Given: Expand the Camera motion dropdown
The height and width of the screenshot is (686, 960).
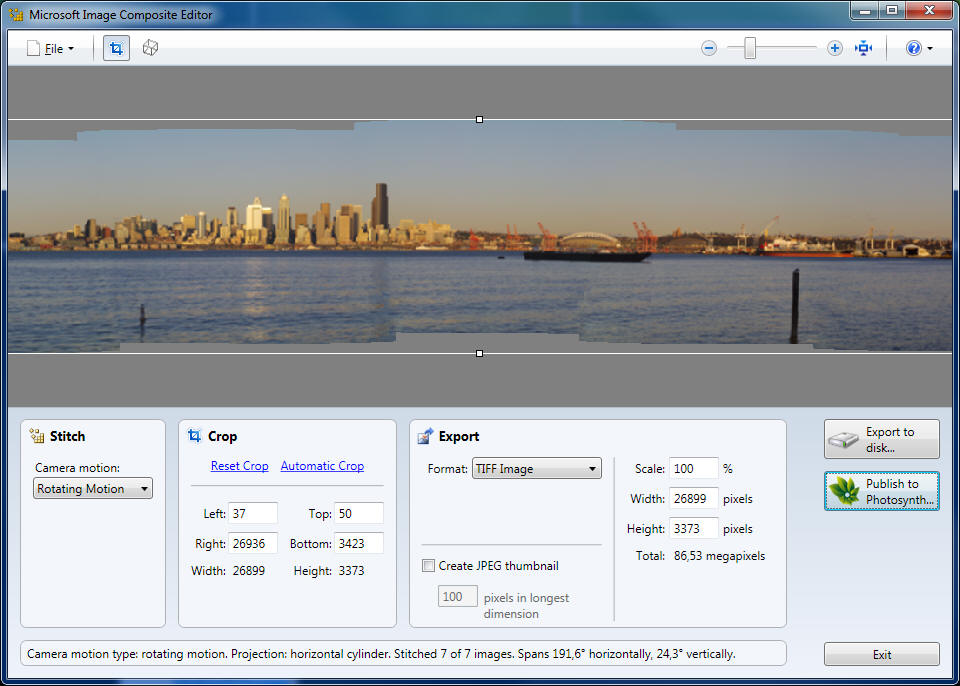Looking at the screenshot, I should pos(93,489).
